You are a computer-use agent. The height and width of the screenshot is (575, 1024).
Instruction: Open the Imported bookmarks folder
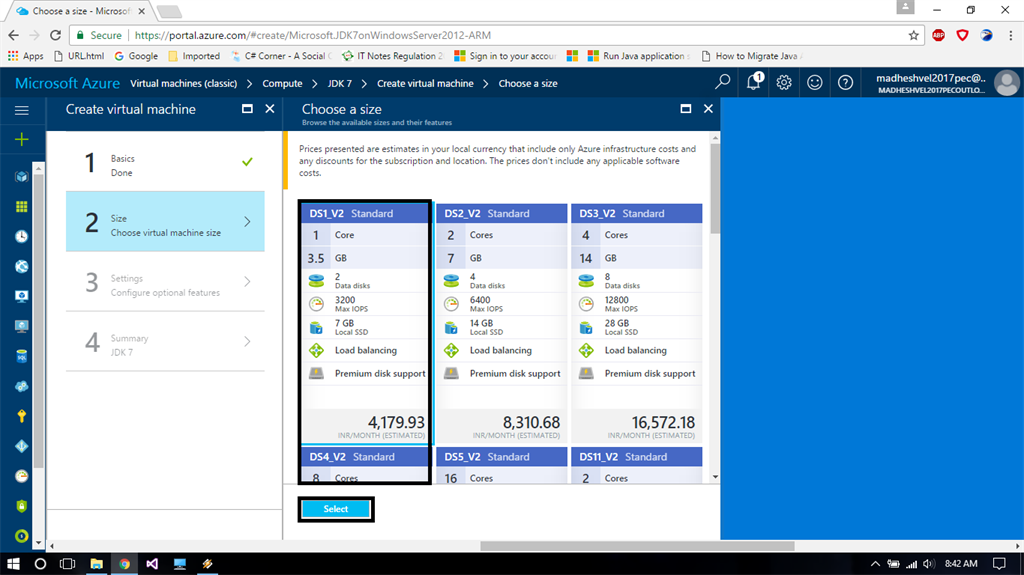click(194, 56)
